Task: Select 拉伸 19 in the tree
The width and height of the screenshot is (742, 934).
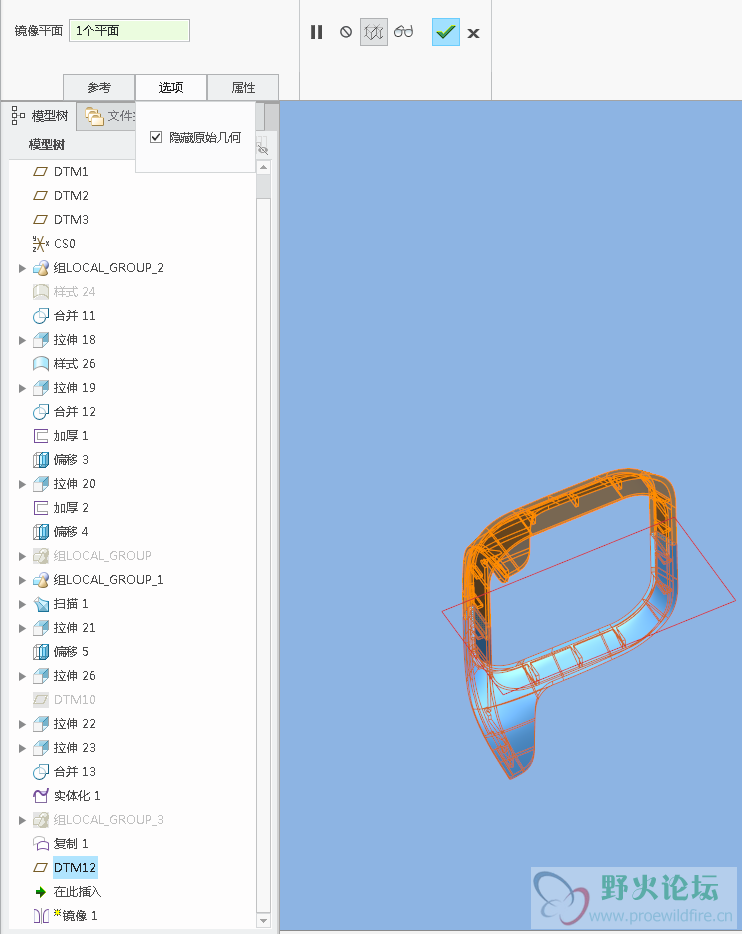Action: (74, 388)
